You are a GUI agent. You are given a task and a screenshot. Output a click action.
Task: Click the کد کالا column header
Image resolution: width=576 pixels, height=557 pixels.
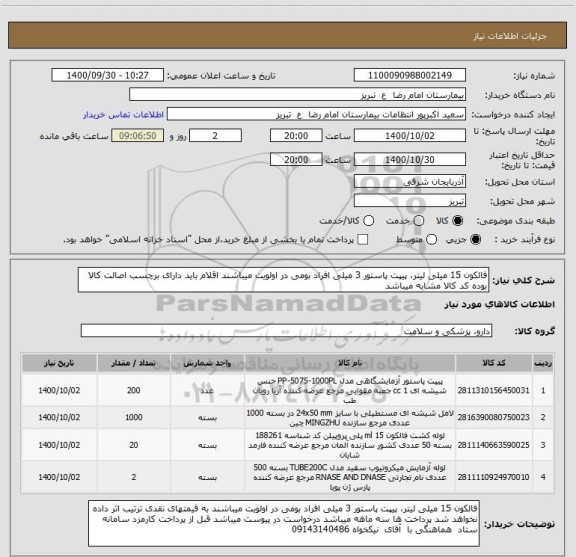tap(494, 363)
